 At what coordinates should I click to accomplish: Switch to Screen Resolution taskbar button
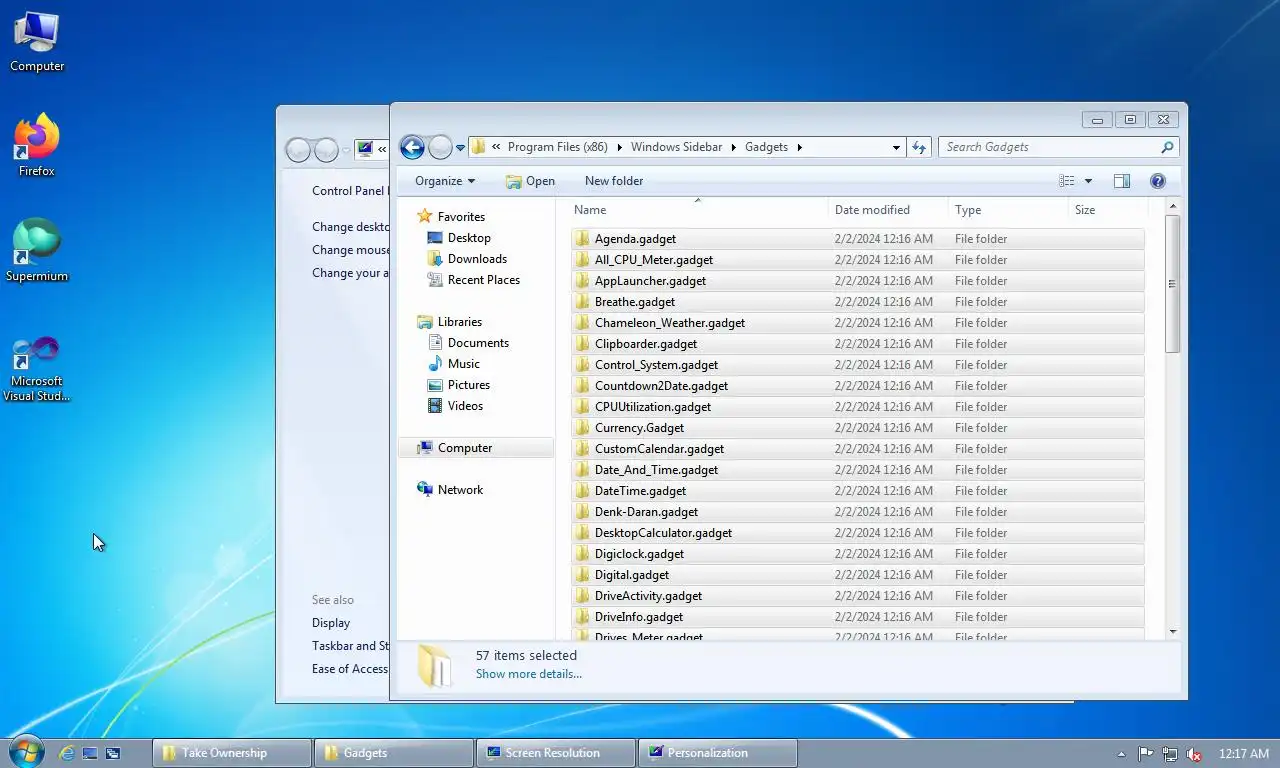(556, 753)
